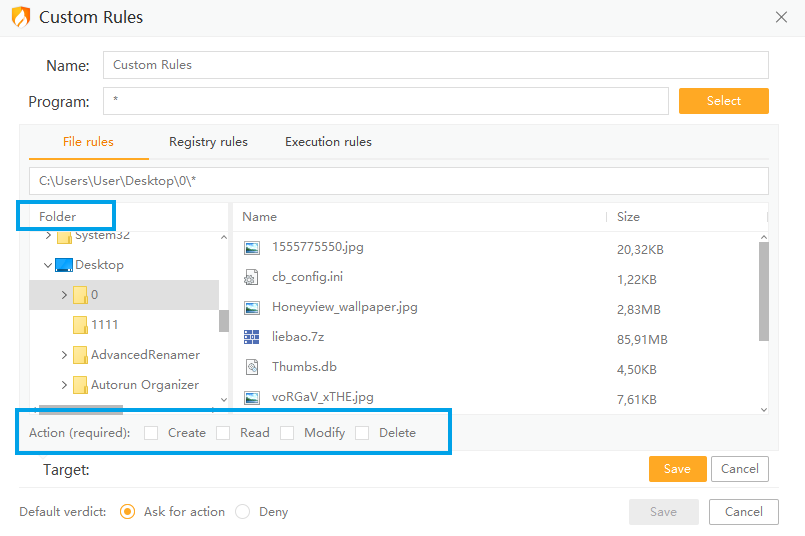Click the Honeyview_wallpaper.jpg image icon
Image resolution: width=805 pixels, height=536 pixels.
point(252,307)
